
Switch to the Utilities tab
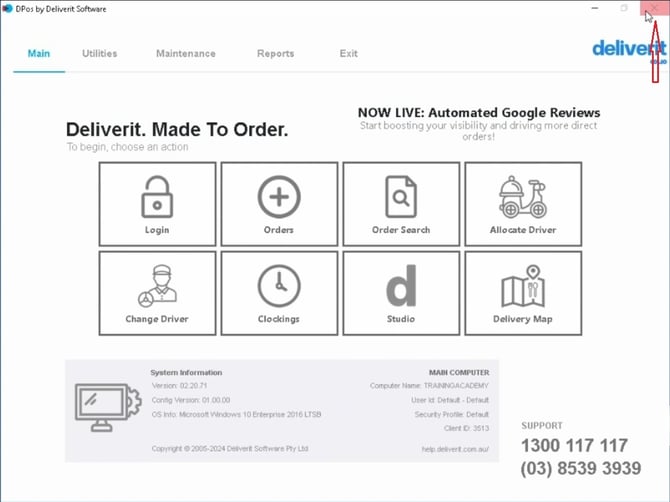[x=100, y=53]
